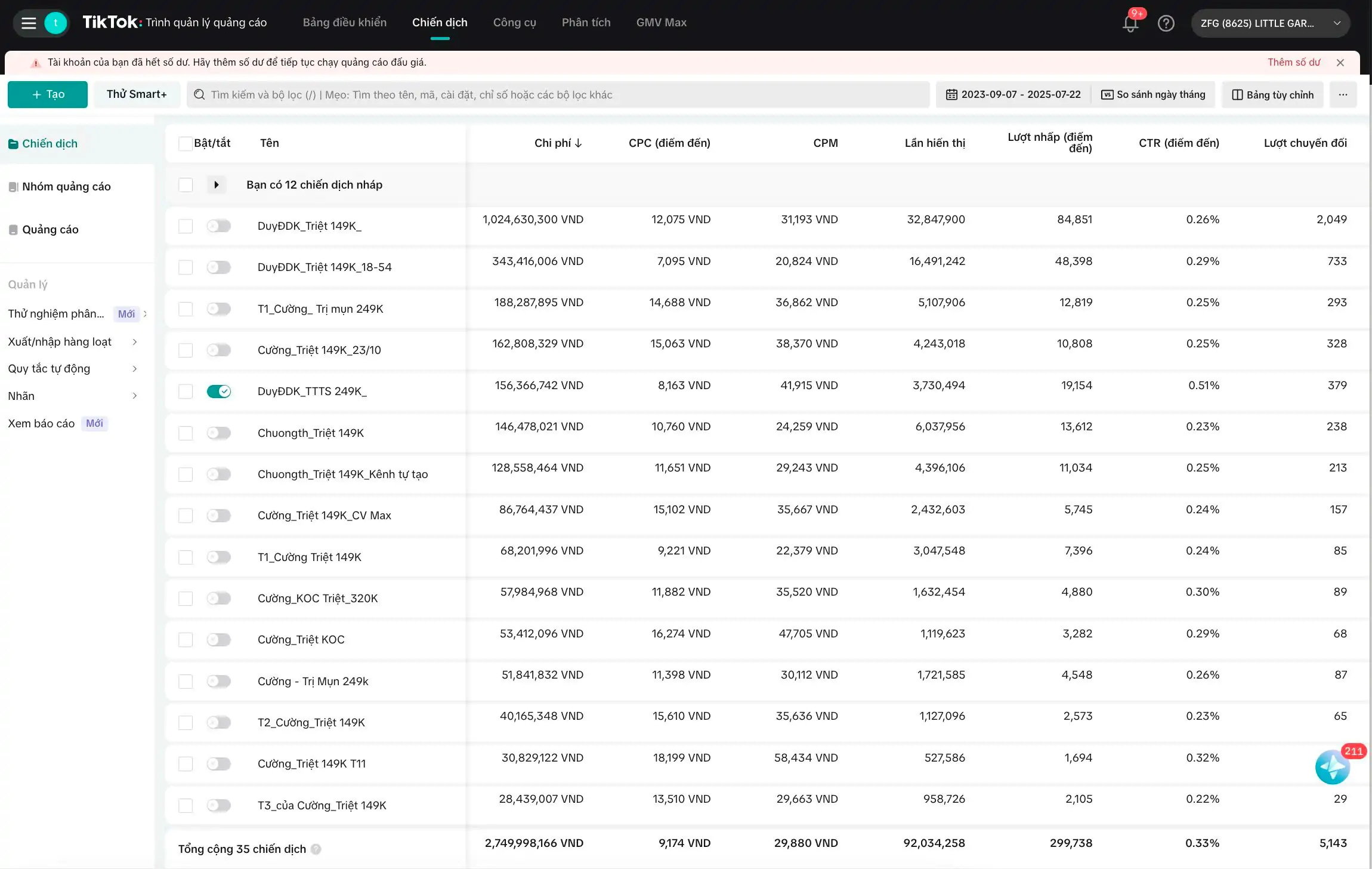Open the floating assistant chat bubble
This screenshot has width=1372, height=869.
click(x=1332, y=768)
